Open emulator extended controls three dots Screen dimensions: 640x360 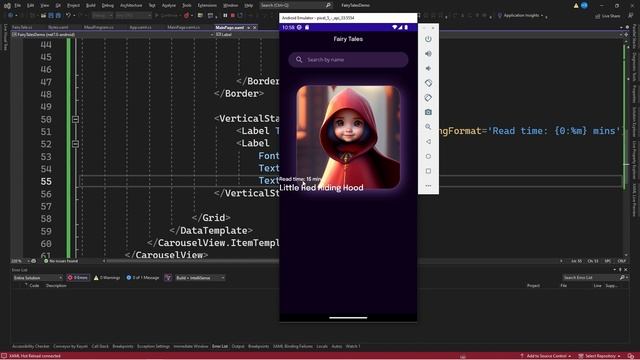(428, 186)
